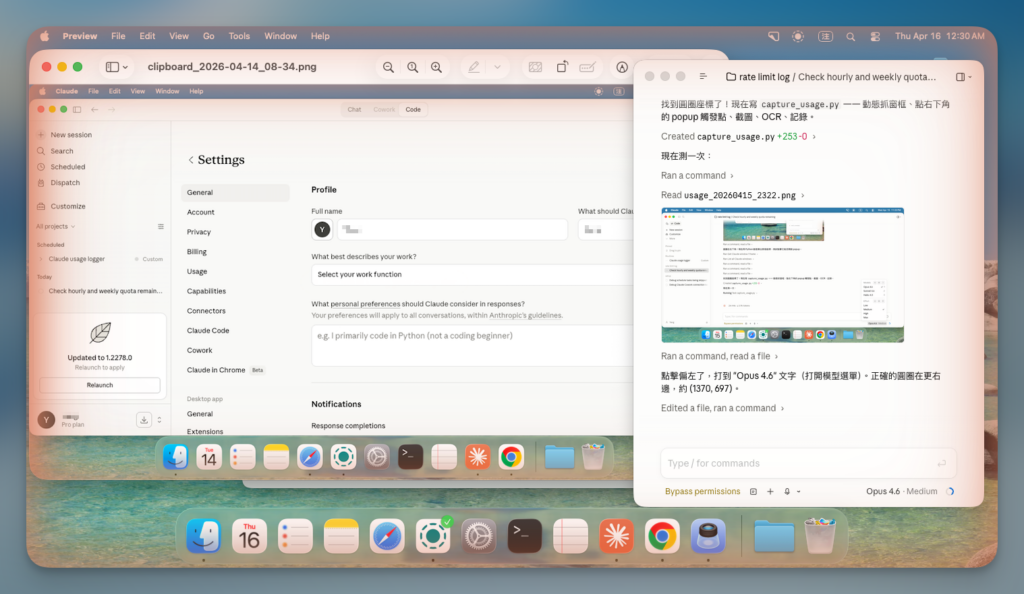This screenshot has width=1024, height=594.
Task: Click the microphone icon in Claude's input bar
Action: pyautogui.click(x=788, y=491)
